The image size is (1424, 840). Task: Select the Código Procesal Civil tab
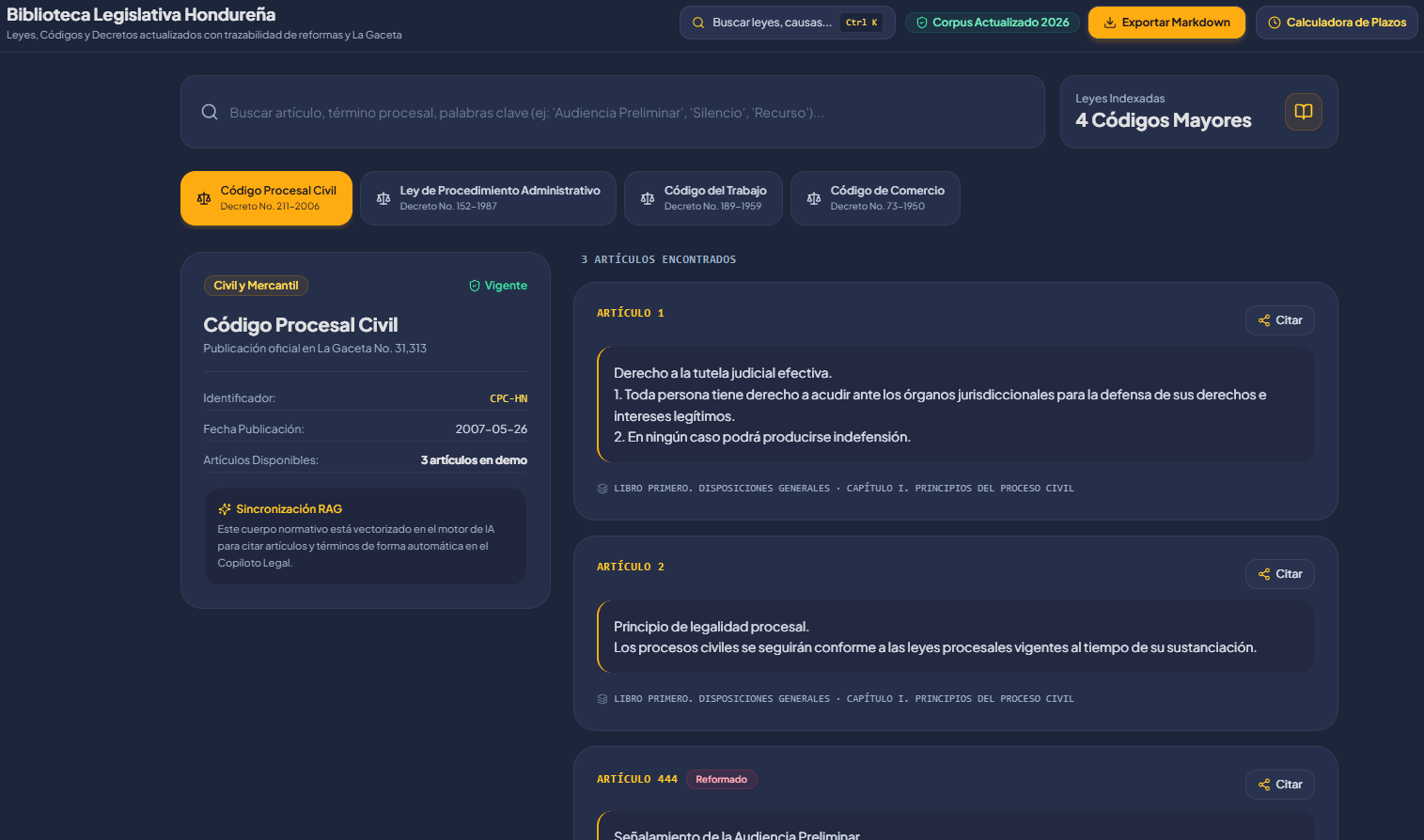tap(266, 198)
